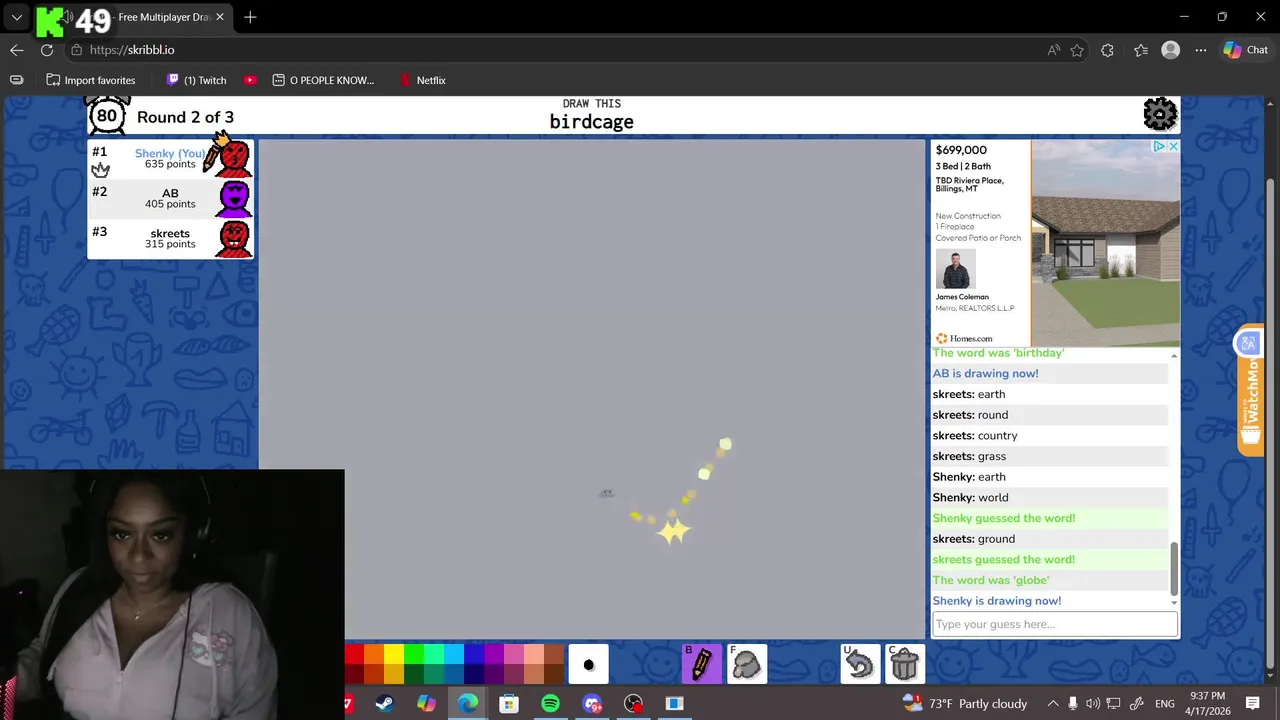Click James Coleman realtor photo
This screenshot has height=720, width=1280.
(955, 269)
